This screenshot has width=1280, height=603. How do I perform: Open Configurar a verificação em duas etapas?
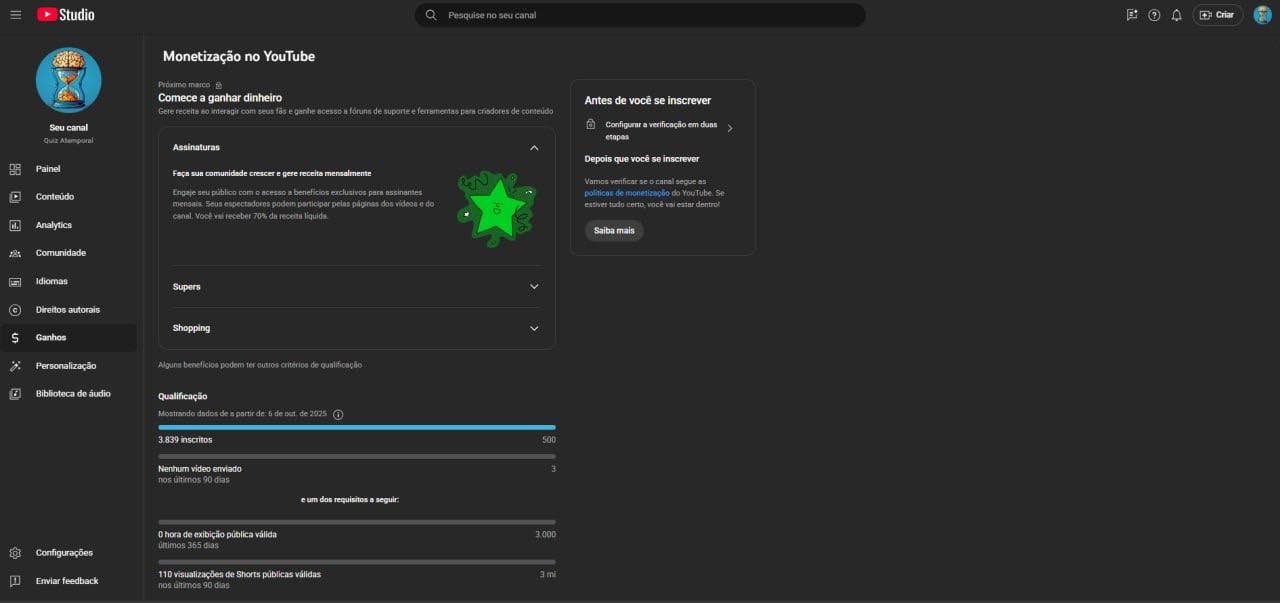(x=660, y=130)
